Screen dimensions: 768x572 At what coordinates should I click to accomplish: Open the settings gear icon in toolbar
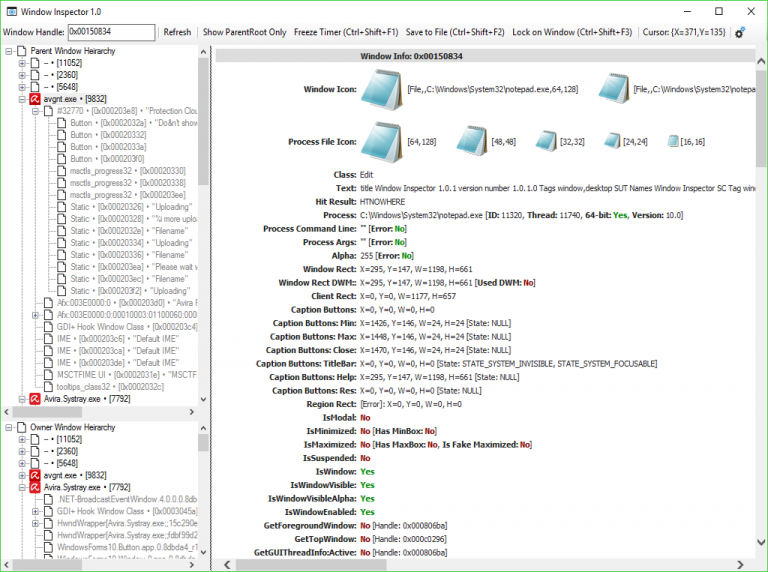[740, 32]
